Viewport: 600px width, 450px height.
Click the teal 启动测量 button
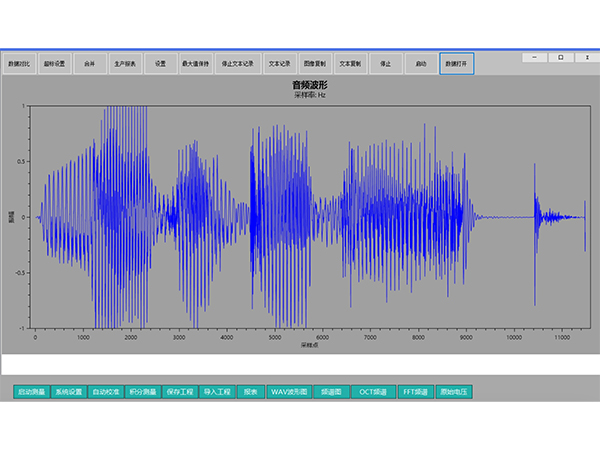pyautogui.click(x=31, y=392)
